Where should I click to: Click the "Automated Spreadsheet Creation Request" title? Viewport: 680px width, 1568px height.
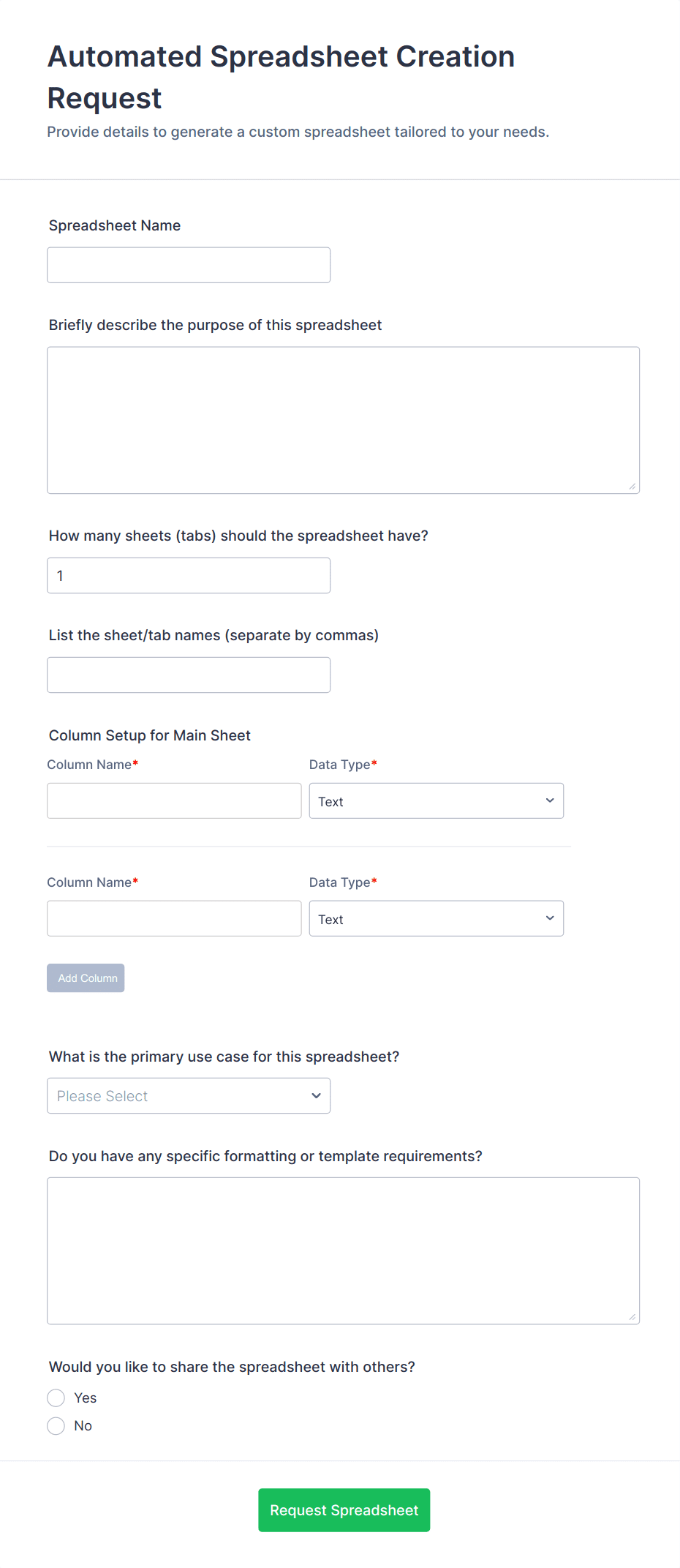[x=282, y=77]
